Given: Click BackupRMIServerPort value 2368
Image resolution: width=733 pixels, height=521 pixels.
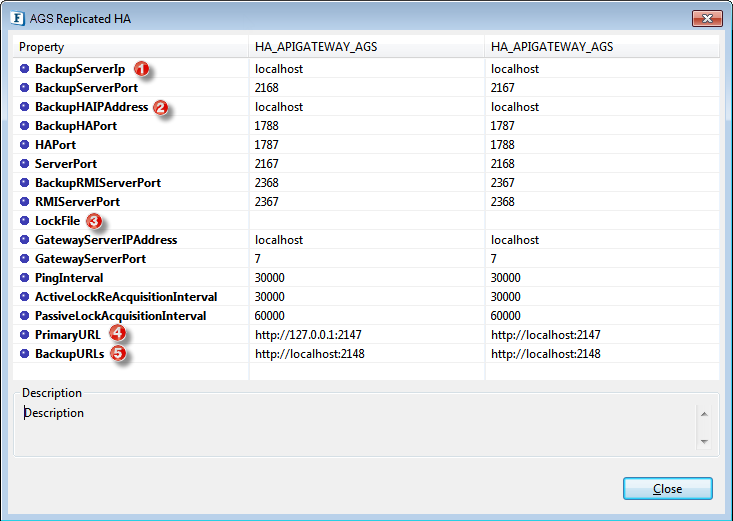Looking at the screenshot, I should click(266, 182).
